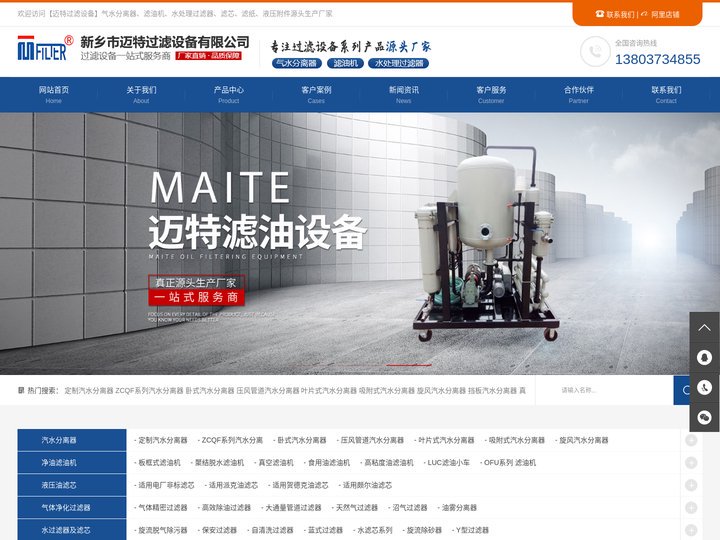720x540 pixels.
Task: Expand the 水过滤器及滤芯 row plus icon
Action: (x=691, y=530)
